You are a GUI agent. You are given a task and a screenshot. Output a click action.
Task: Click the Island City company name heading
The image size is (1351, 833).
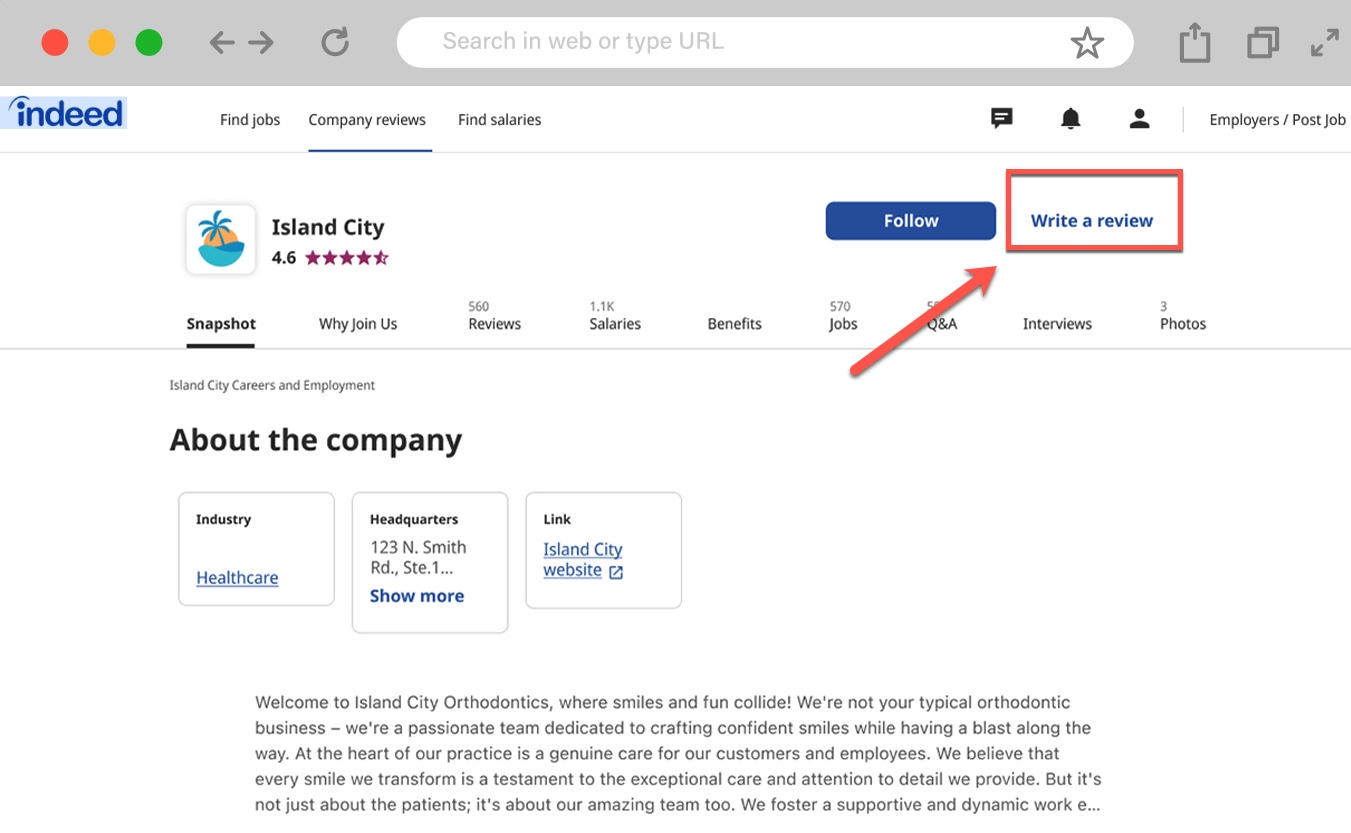(x=328, y=228)
